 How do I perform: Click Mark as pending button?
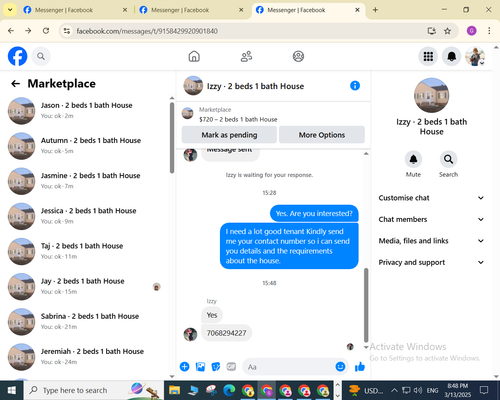[229, 135]
